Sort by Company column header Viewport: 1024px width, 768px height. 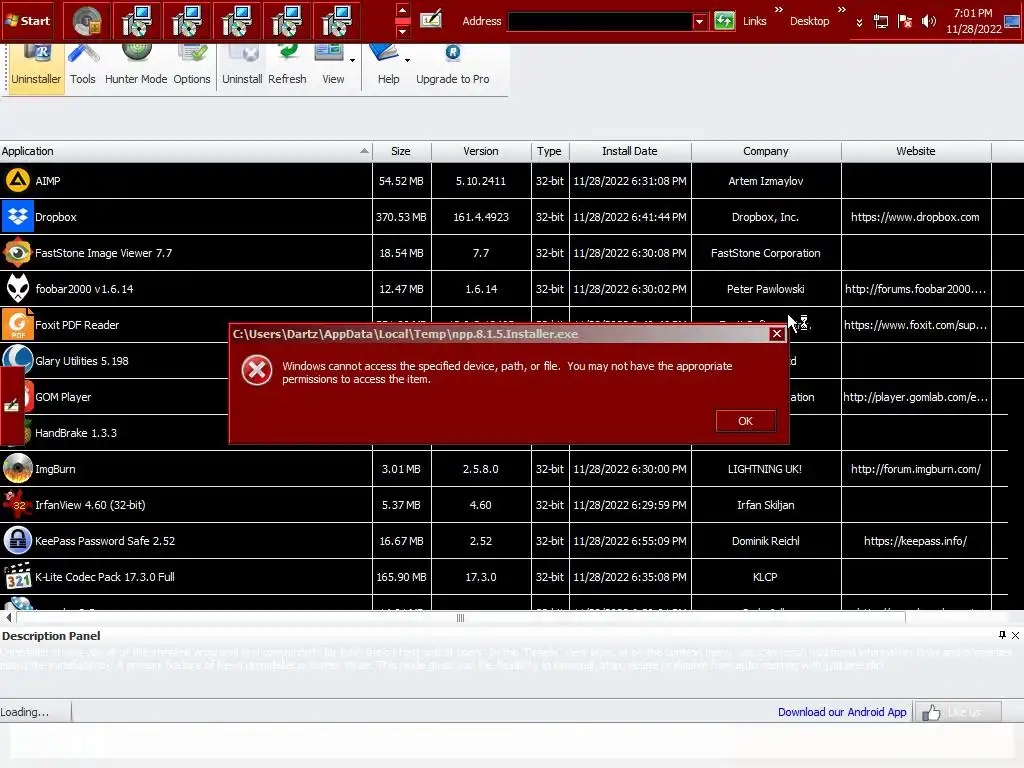click(x=765, y=151)
